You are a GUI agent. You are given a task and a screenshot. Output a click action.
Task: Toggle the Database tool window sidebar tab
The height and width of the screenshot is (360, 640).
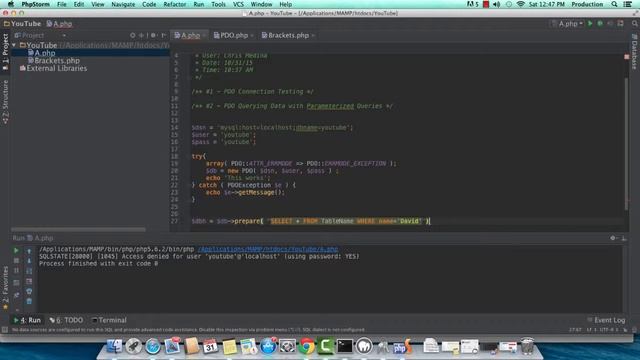click(634, 52)
